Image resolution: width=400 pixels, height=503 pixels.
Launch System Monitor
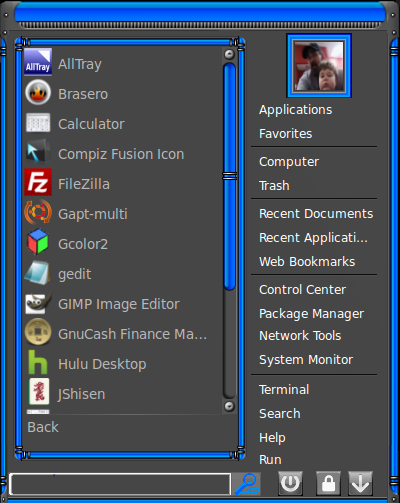pyautogui.click(x=306, y=360)
